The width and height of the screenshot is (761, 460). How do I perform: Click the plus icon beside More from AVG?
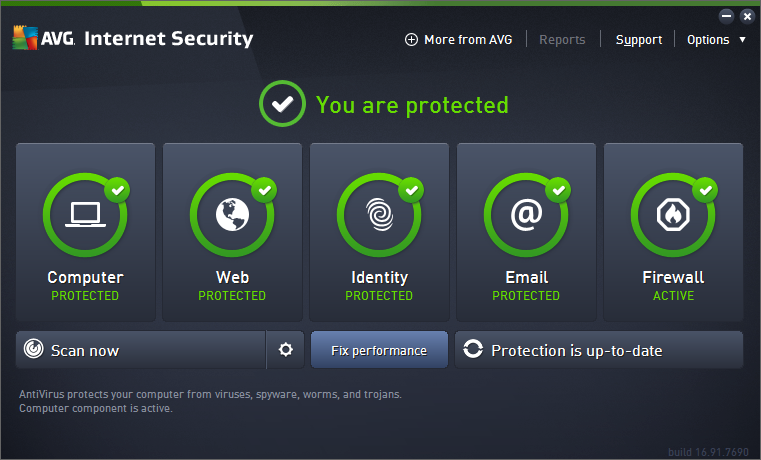click(411, 40)
